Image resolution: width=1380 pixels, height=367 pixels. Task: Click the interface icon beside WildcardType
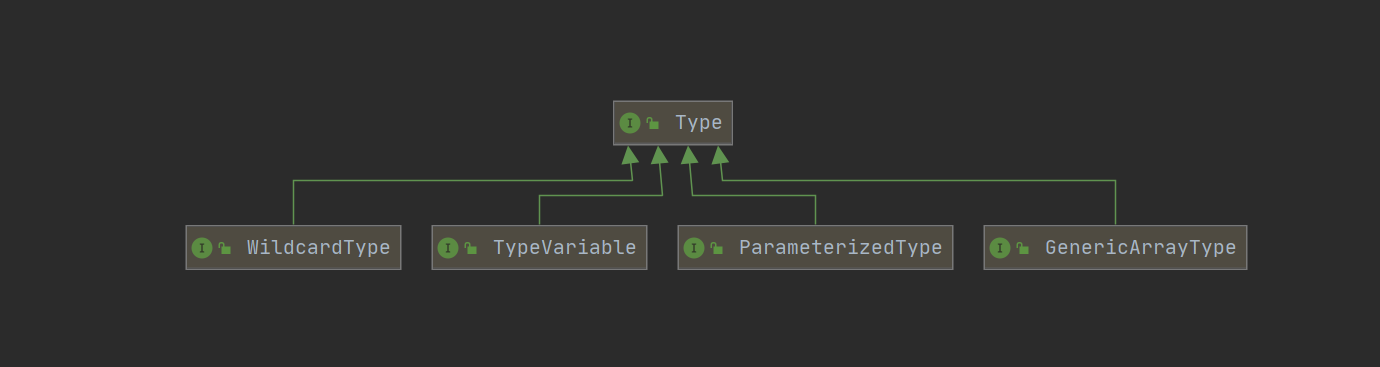[x=202, y=248]
